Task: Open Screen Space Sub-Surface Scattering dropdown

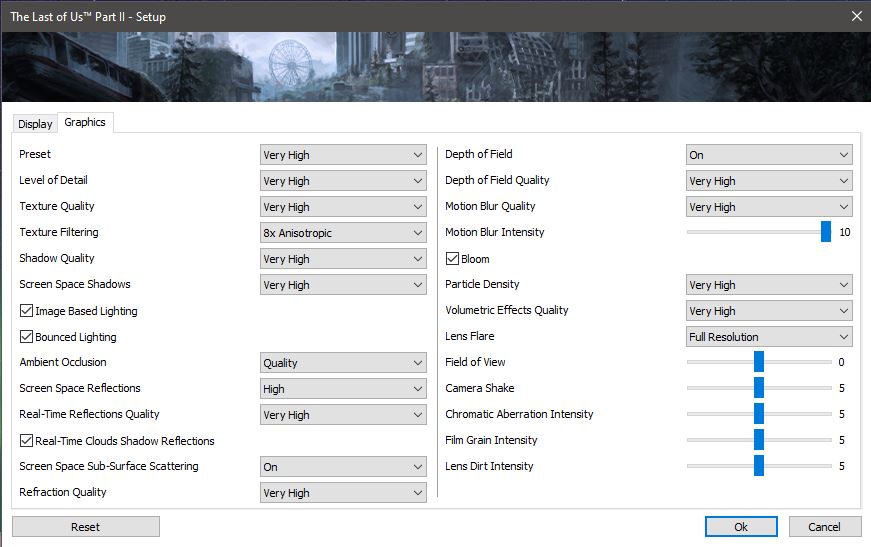Action: pos(343,467)
